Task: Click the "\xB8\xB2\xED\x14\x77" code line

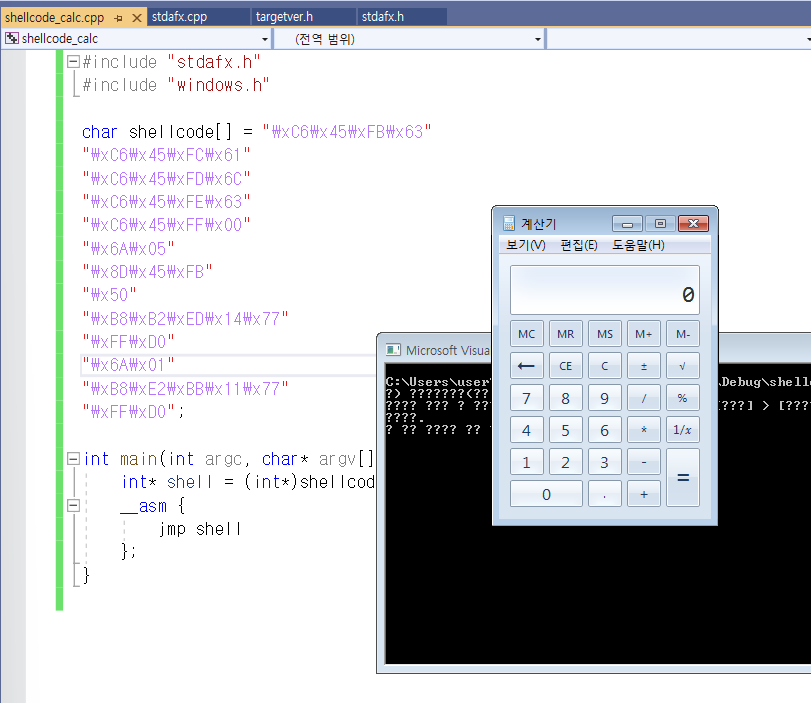Action: tap(185, 318)
